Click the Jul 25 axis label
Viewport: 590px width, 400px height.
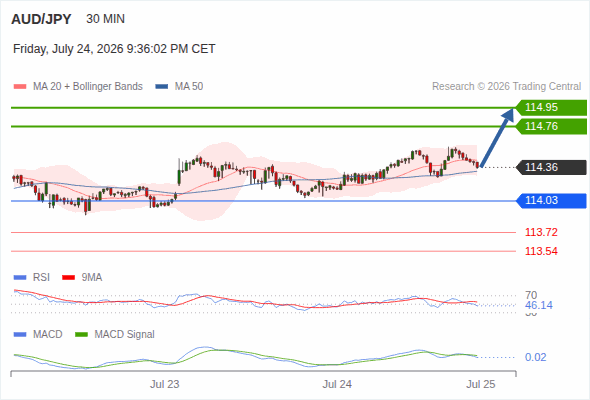tap(481, 384)
